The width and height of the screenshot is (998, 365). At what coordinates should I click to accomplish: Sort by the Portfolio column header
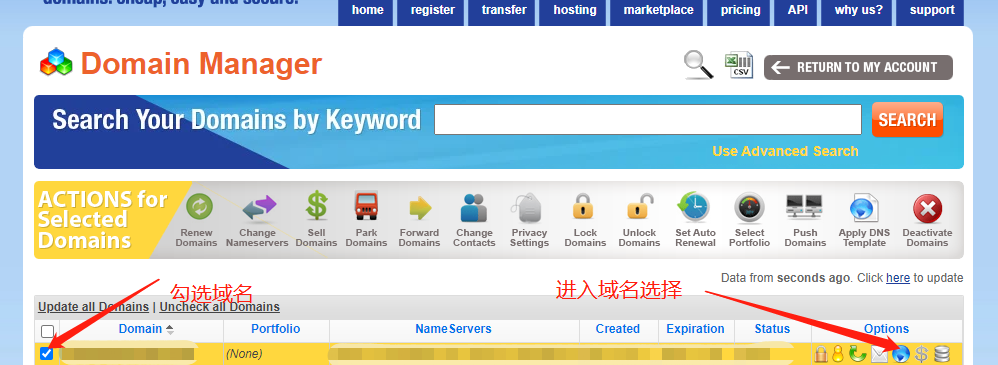[x=276, y=329]
